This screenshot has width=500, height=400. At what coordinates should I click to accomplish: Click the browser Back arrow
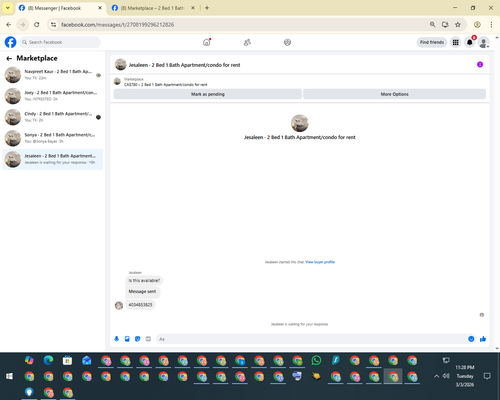(9, 25)
